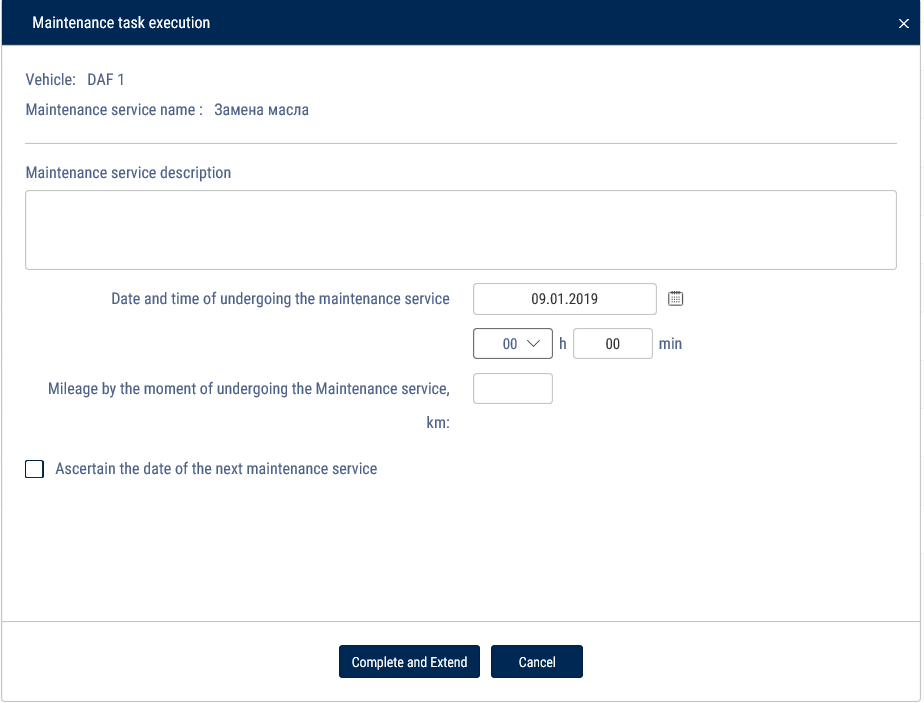Viewport: 924px width, 703px height.
Task: Open the calendar date picker icon
Action: click(x=675, y=299)
